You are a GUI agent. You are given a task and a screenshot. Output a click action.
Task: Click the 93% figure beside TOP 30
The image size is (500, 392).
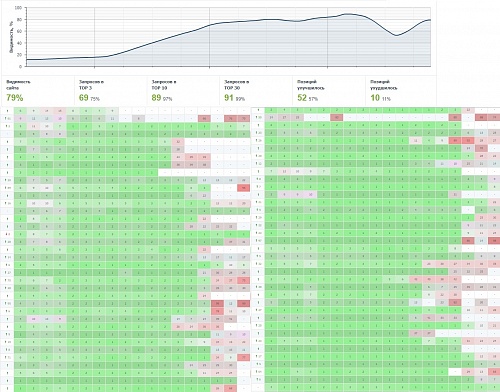[240, 99]
